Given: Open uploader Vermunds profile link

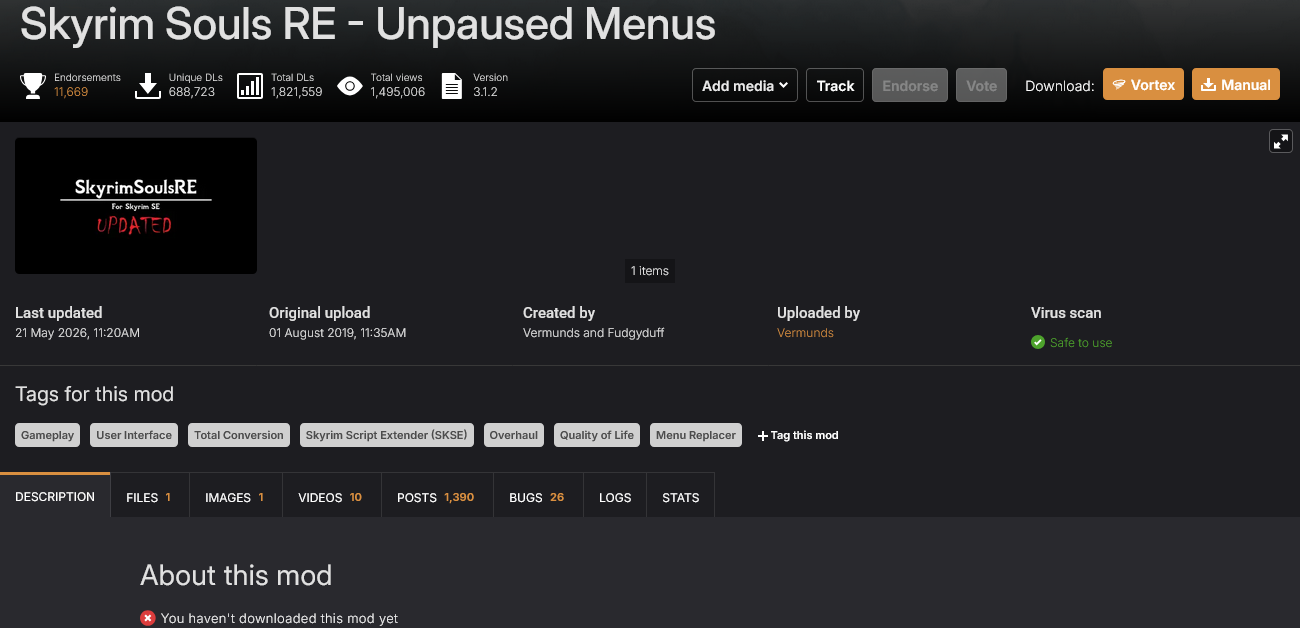Looking at the screenshot, I should (x=805, y=333).
